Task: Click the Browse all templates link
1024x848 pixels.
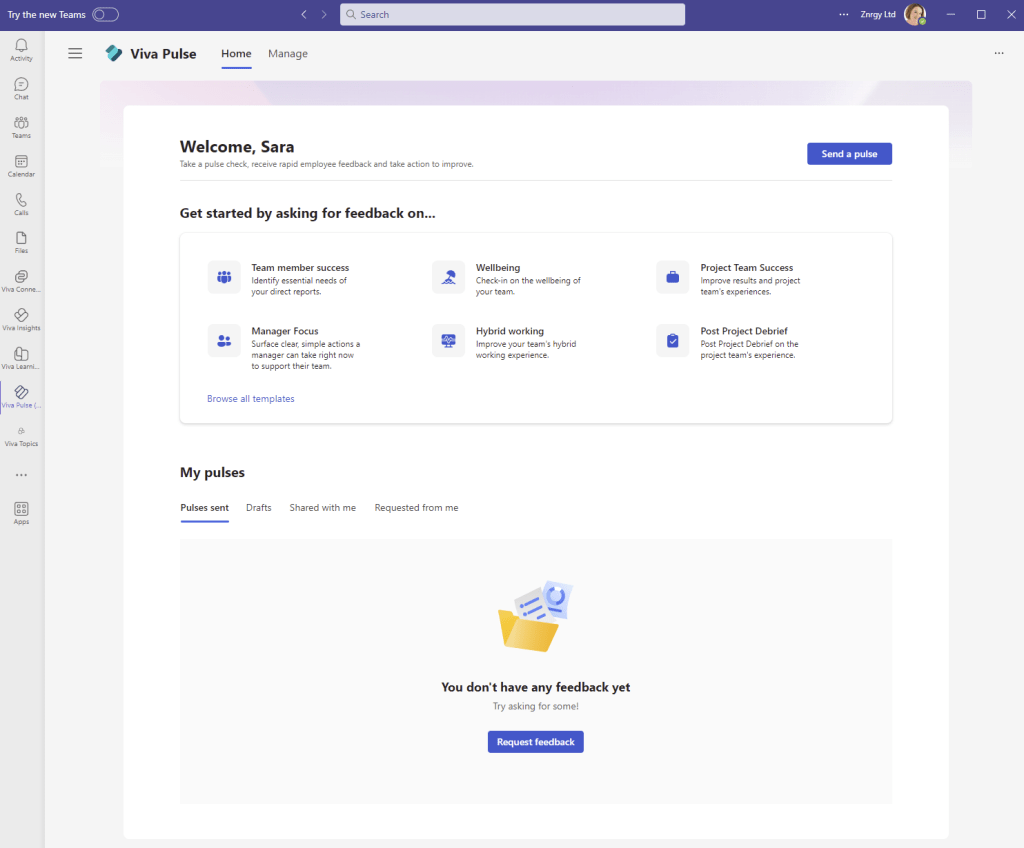Action: 251,399
